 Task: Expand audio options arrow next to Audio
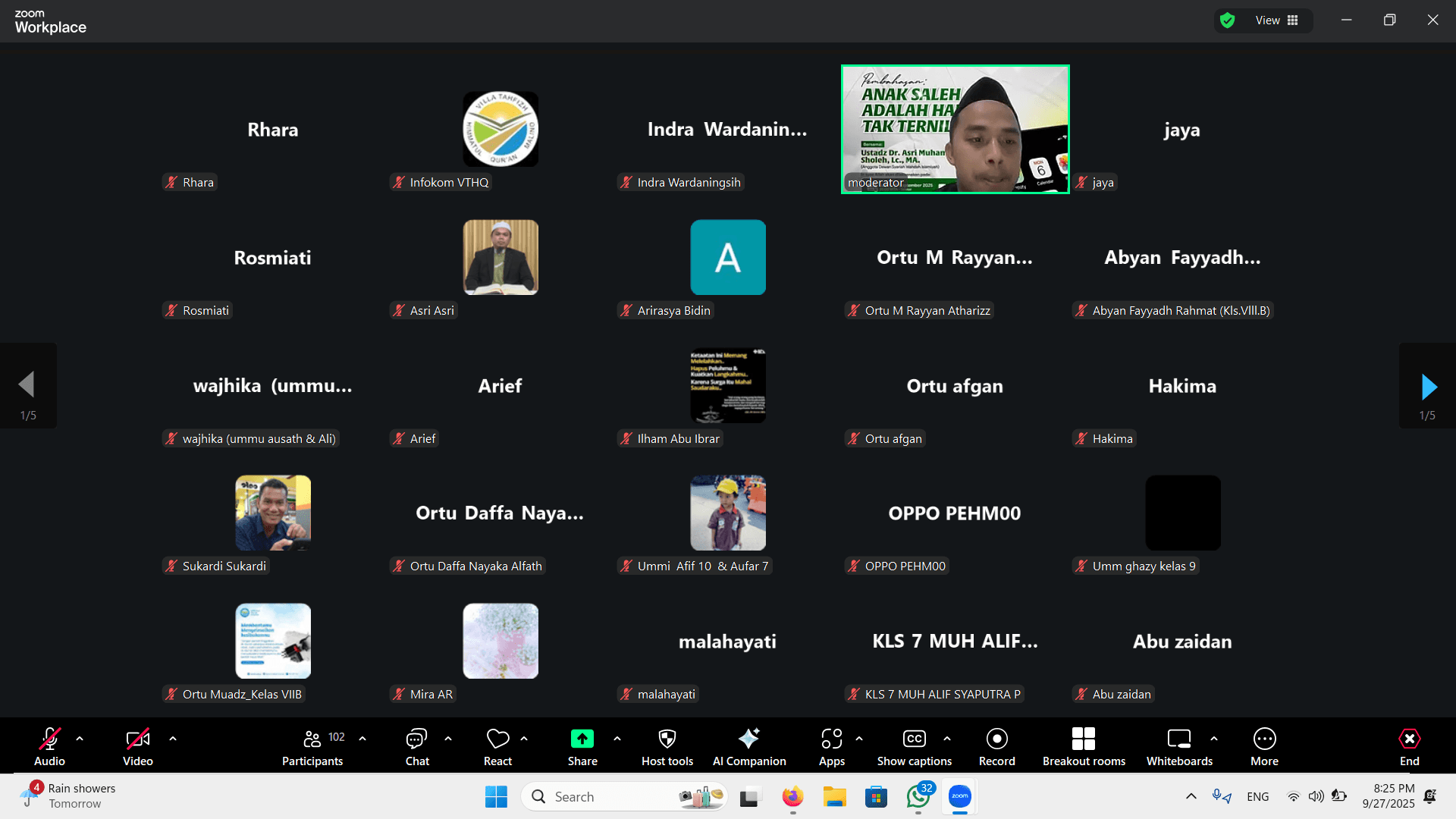coord(80,738)
